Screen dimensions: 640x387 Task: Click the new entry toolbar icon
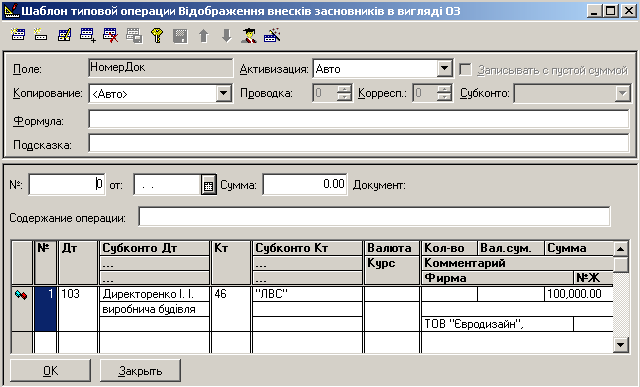pyautogui.click(x=18, y=35)
